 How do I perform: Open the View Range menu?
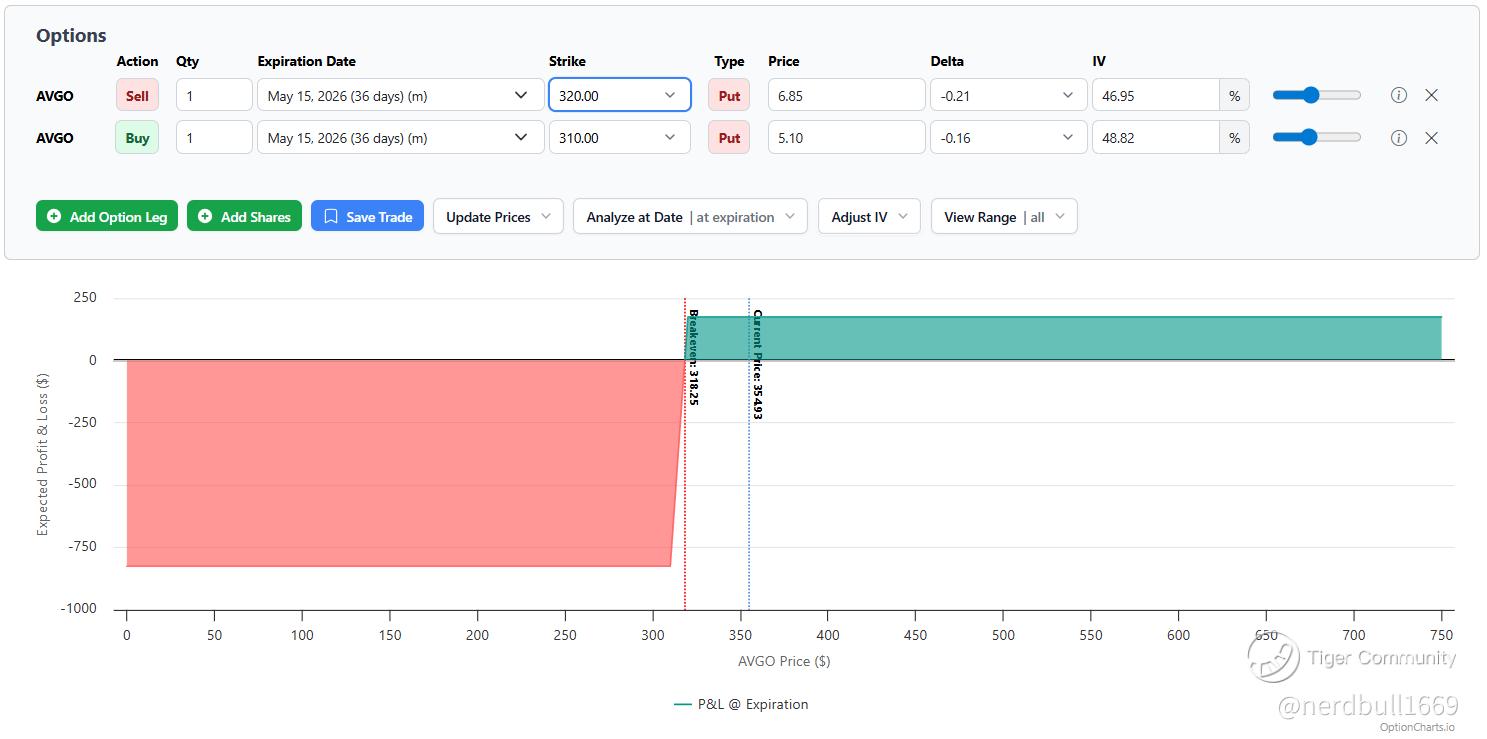tap(1004, 217)
